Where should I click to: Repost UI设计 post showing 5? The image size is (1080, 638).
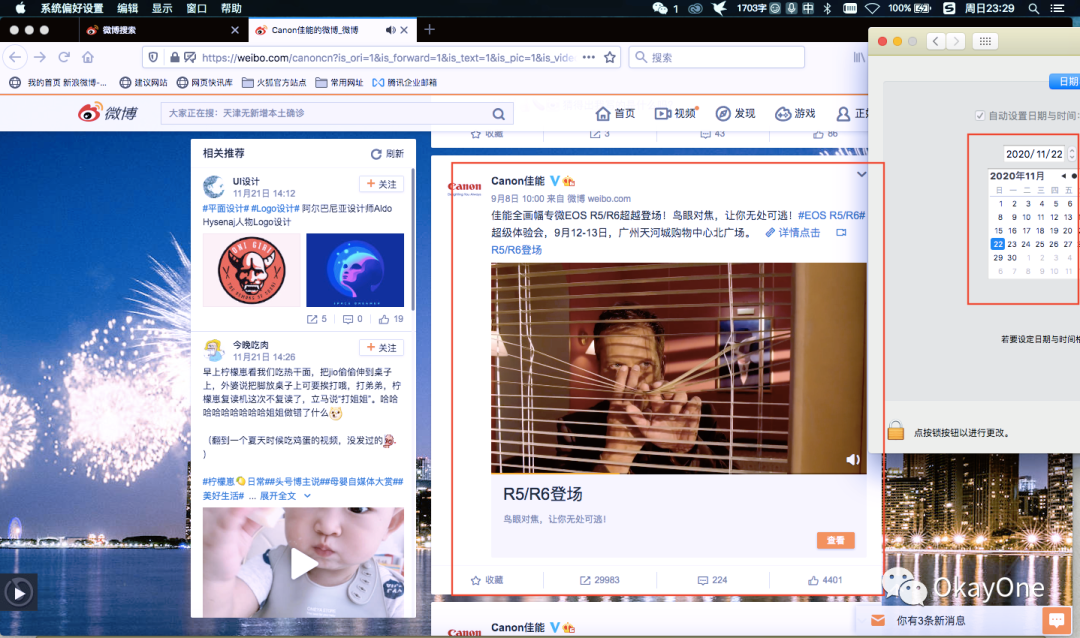(x=316, y=319)
